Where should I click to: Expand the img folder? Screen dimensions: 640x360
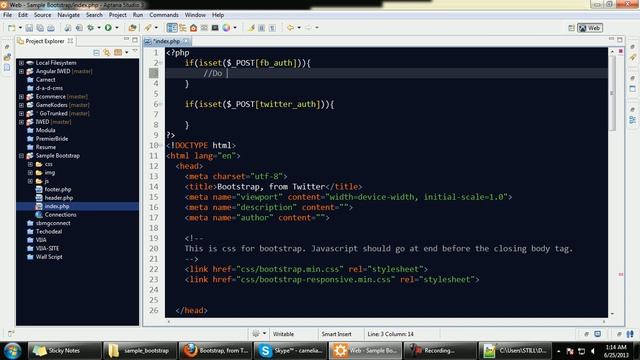30,173
